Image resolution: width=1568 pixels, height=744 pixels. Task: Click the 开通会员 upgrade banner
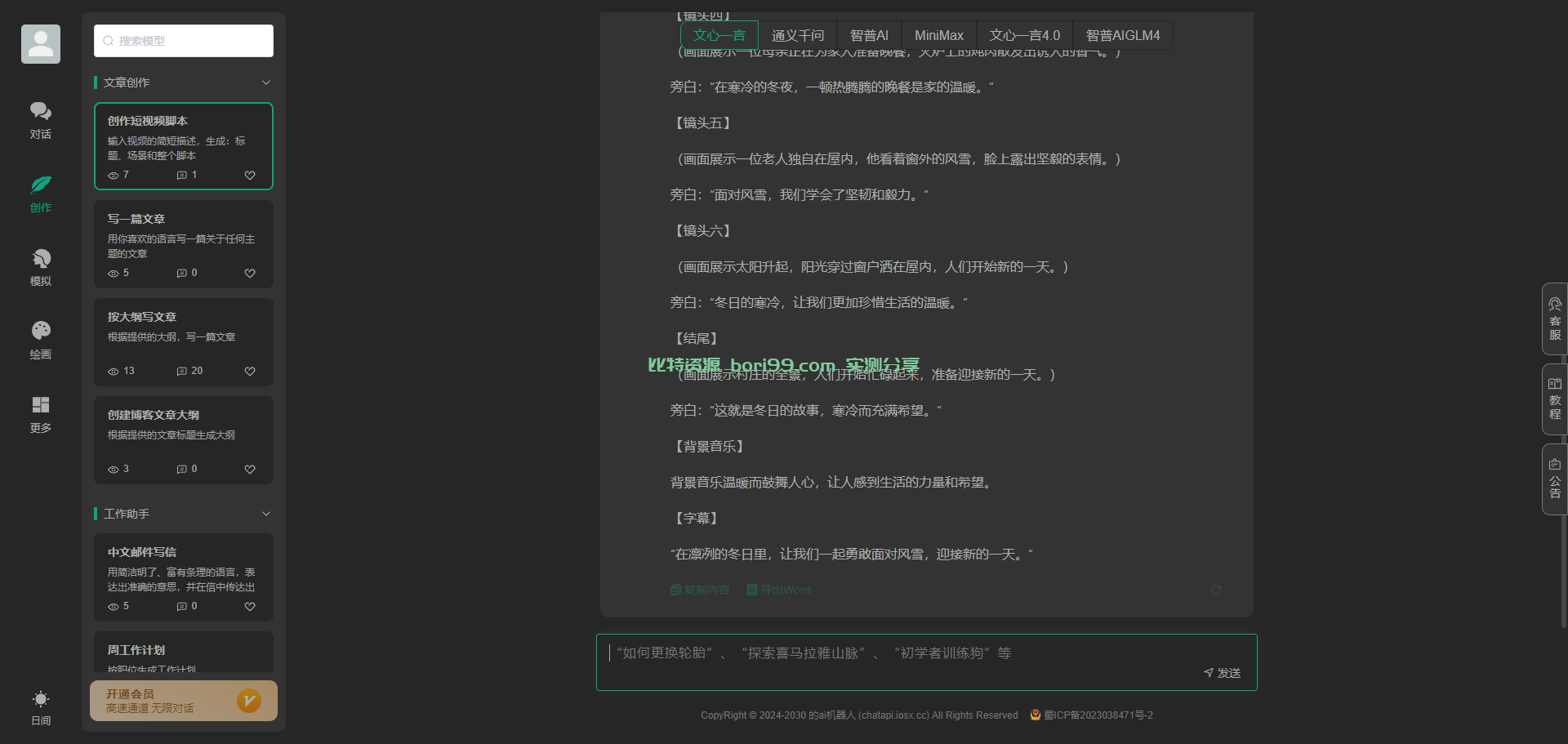(184, 701)
